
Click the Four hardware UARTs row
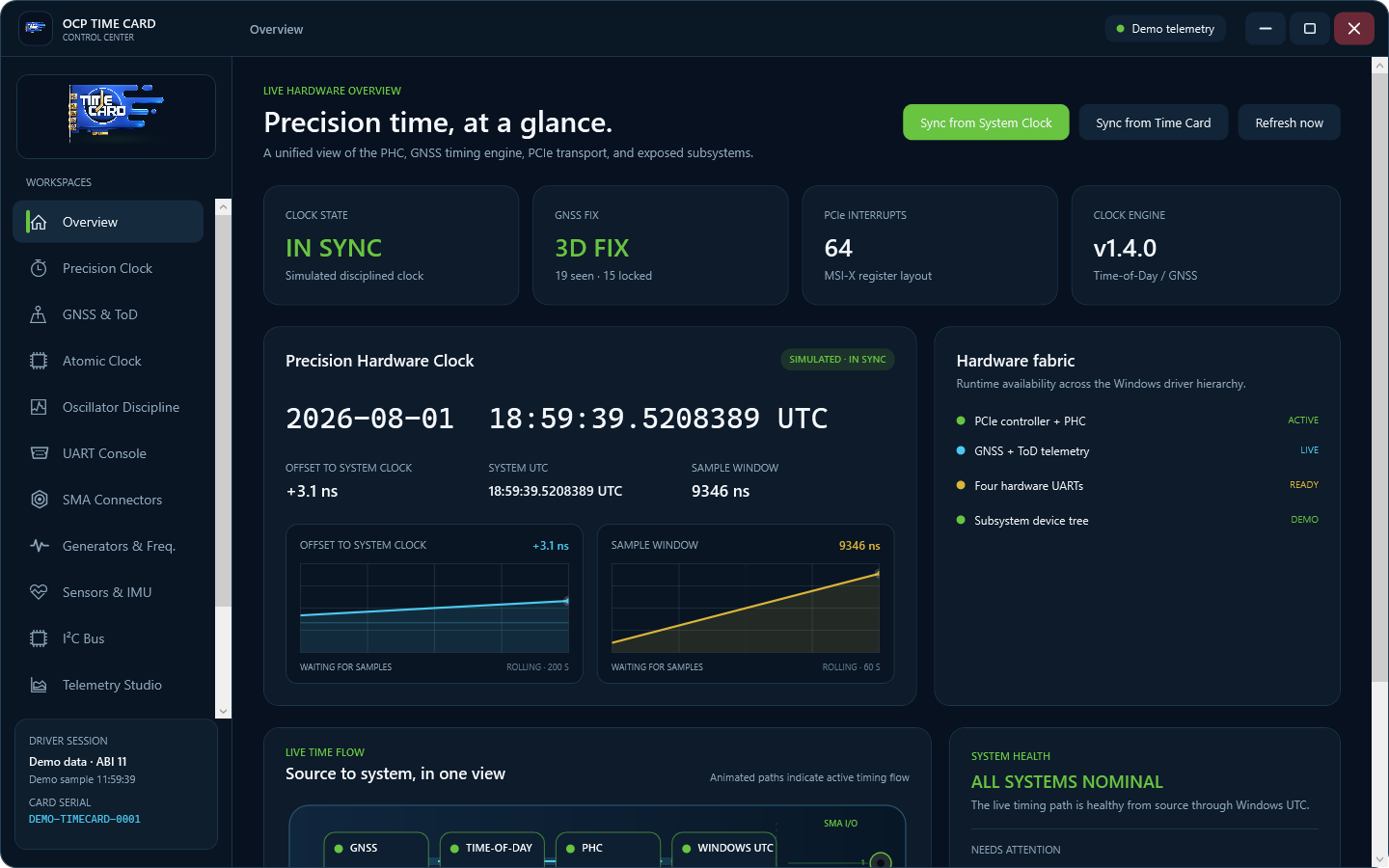click(1137, 486)
